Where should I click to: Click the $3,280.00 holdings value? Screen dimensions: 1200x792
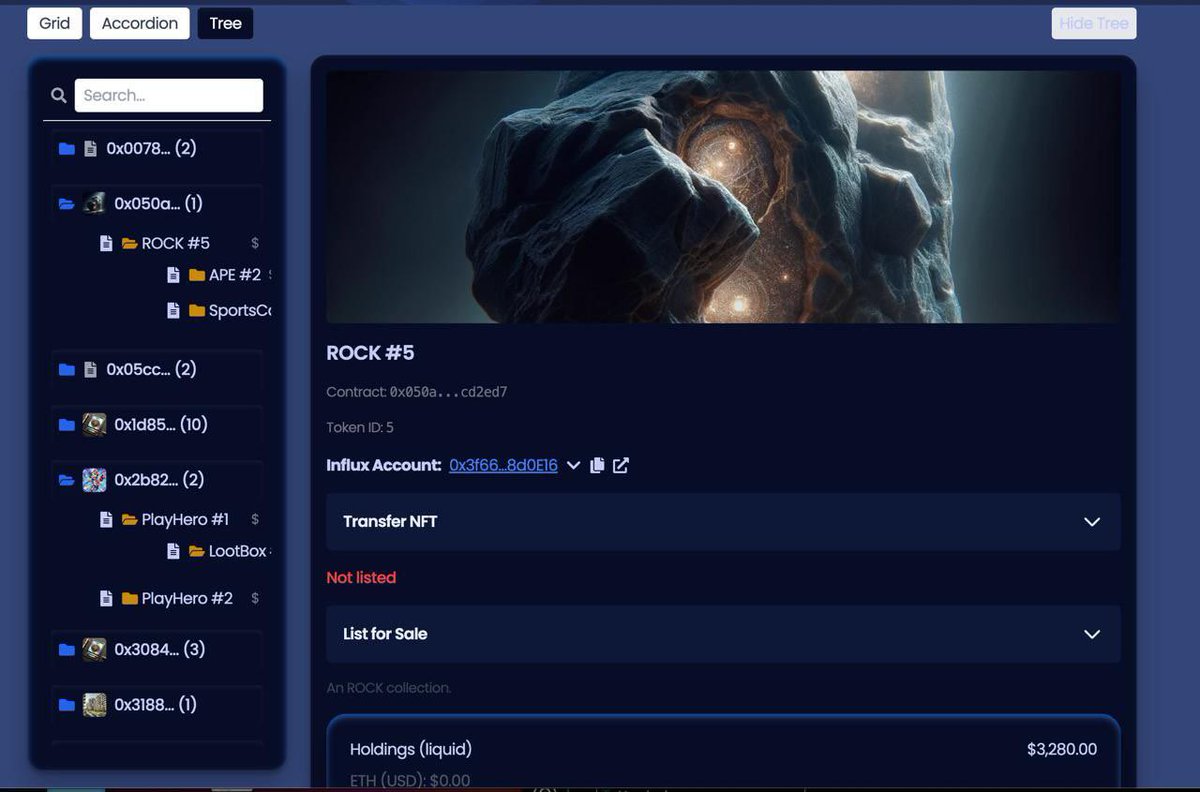tap(1062, 749)
